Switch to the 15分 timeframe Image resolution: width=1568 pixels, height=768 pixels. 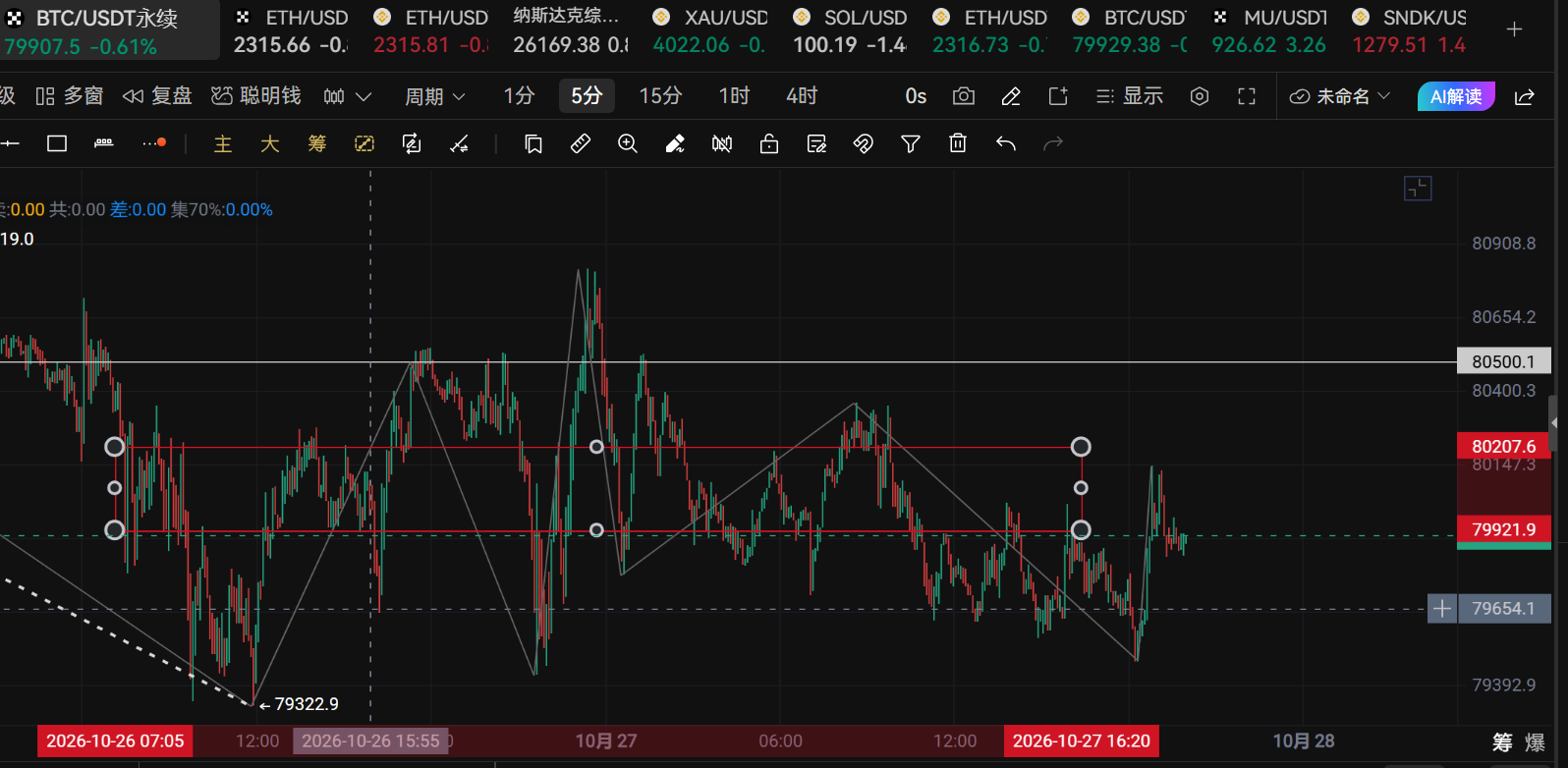coord(660,96)
